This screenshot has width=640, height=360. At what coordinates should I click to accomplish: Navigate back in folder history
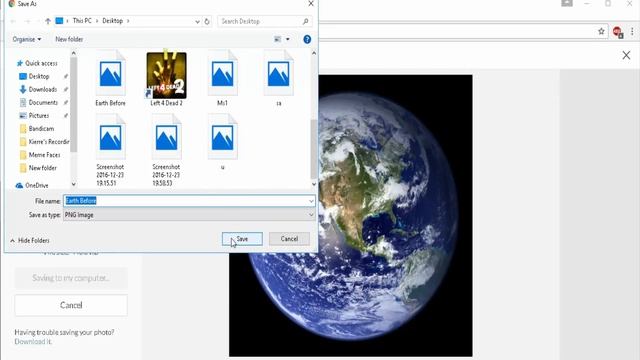tap(13, 21)
